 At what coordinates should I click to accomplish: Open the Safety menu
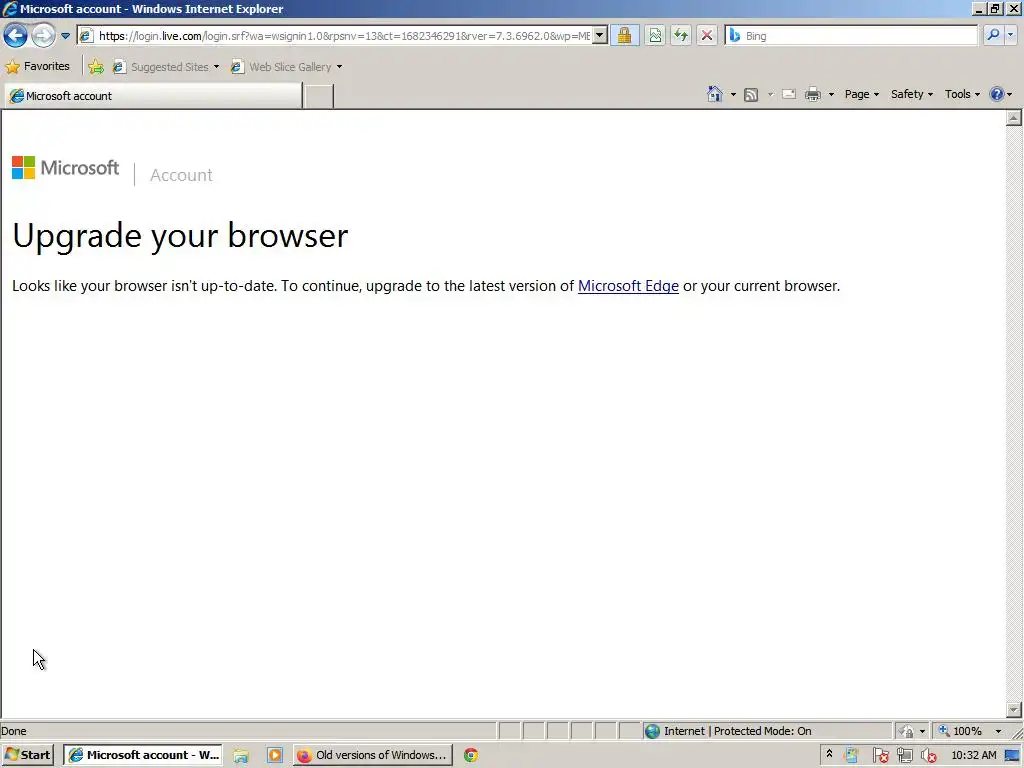tap(912, 94)
